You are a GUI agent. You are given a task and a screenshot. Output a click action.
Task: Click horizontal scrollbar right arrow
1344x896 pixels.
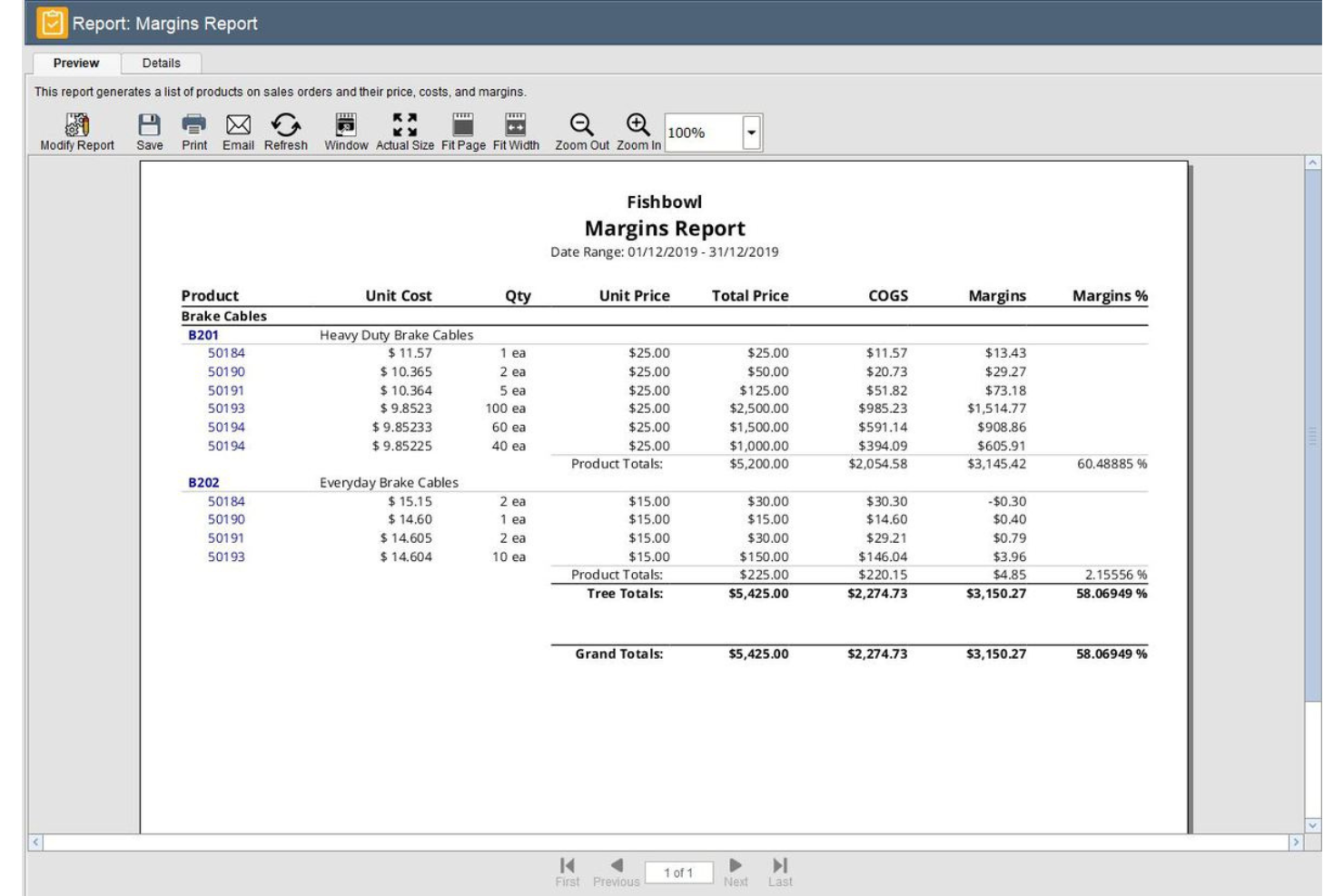[1296, 842]
